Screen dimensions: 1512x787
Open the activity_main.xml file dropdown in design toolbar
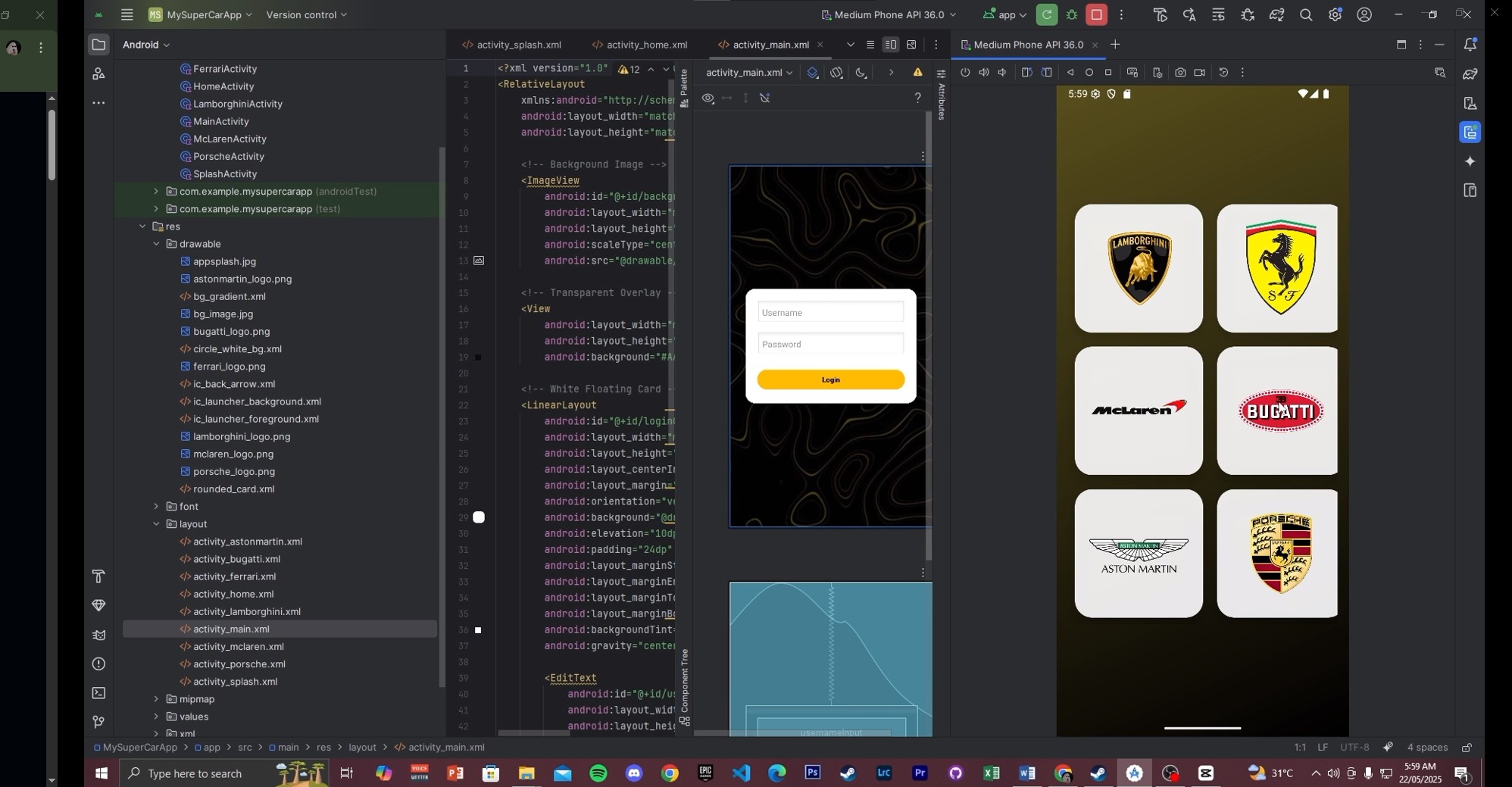pos(749,73)
